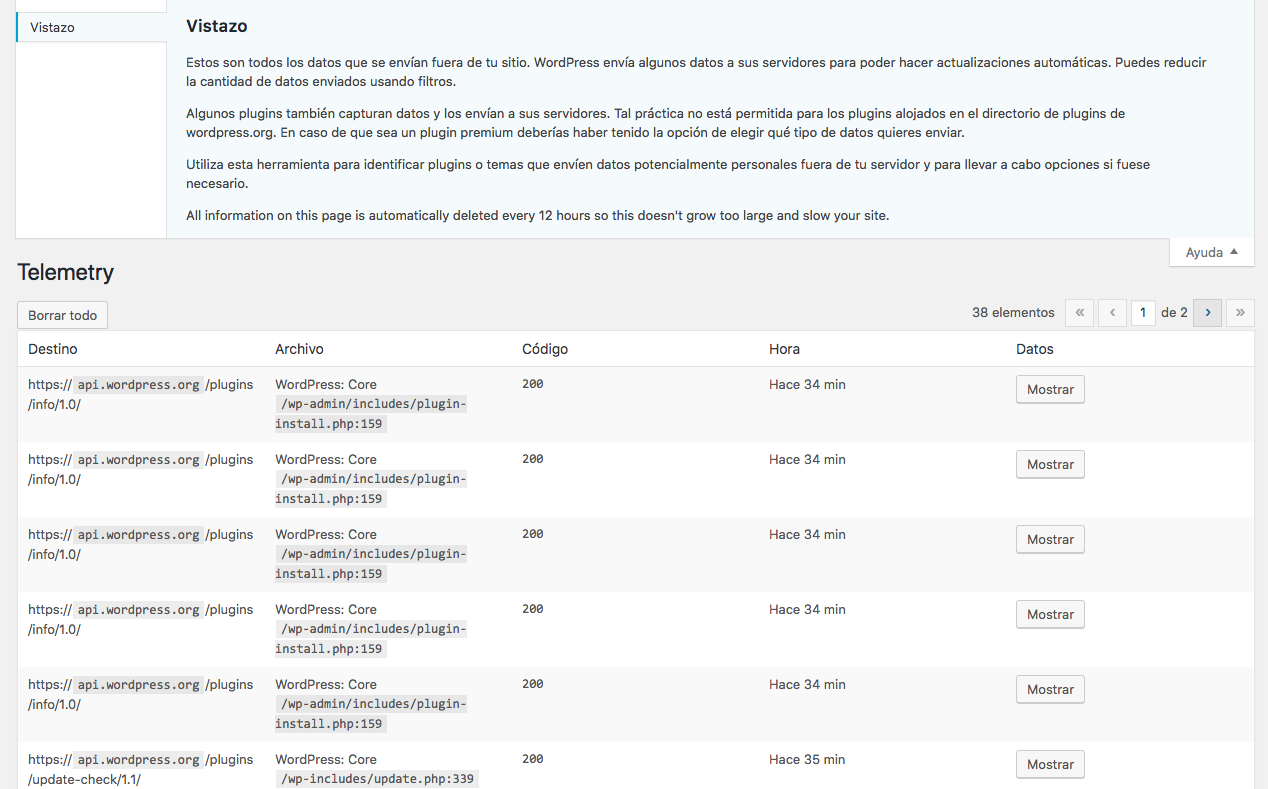Screen dimensions: 1268x789
Task: Click the current page number field
Action: coord(1143,313)
